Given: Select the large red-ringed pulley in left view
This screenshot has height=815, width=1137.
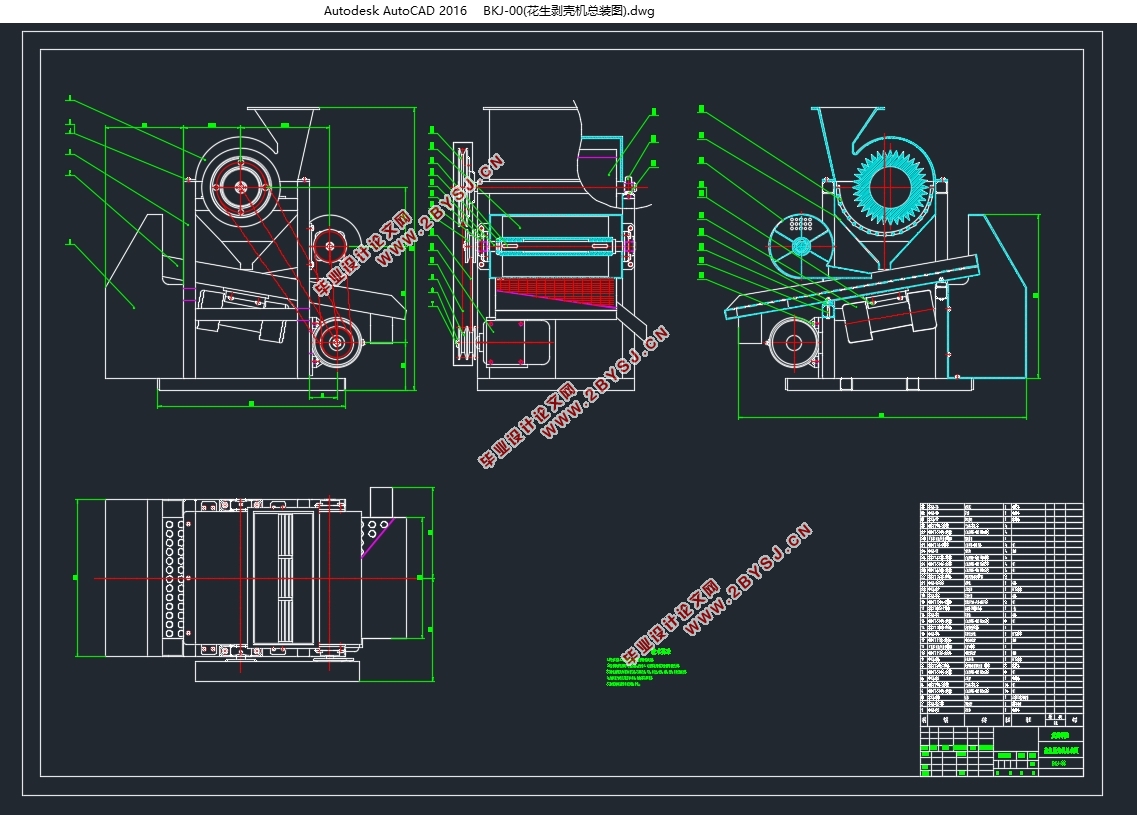Looking at the screenshot, I should click(240, 188).
